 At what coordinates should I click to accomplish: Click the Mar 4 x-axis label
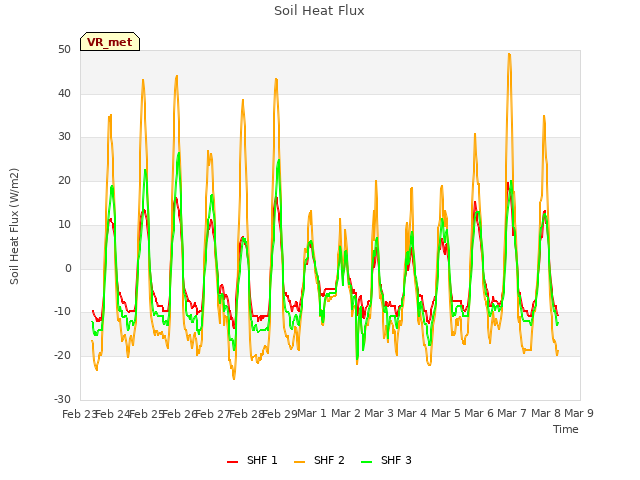412,413
